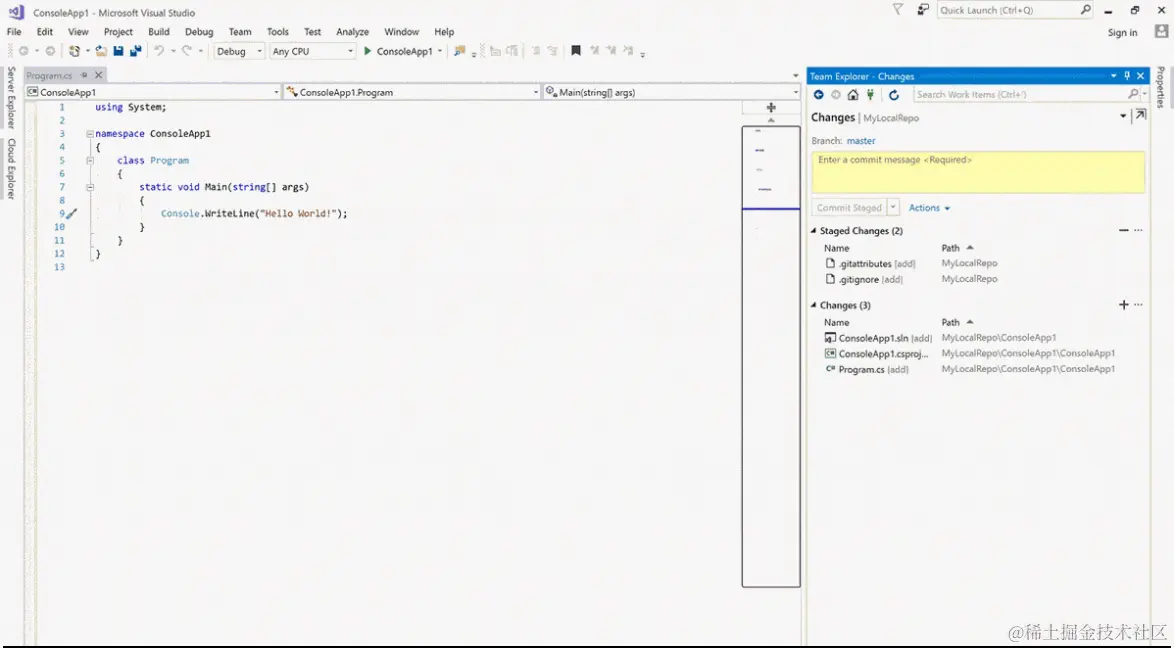Open the Debug menu
Image resolution: width=1174 pixels, height=649 pixels.
pyautogui.click(x=199, y=31)
